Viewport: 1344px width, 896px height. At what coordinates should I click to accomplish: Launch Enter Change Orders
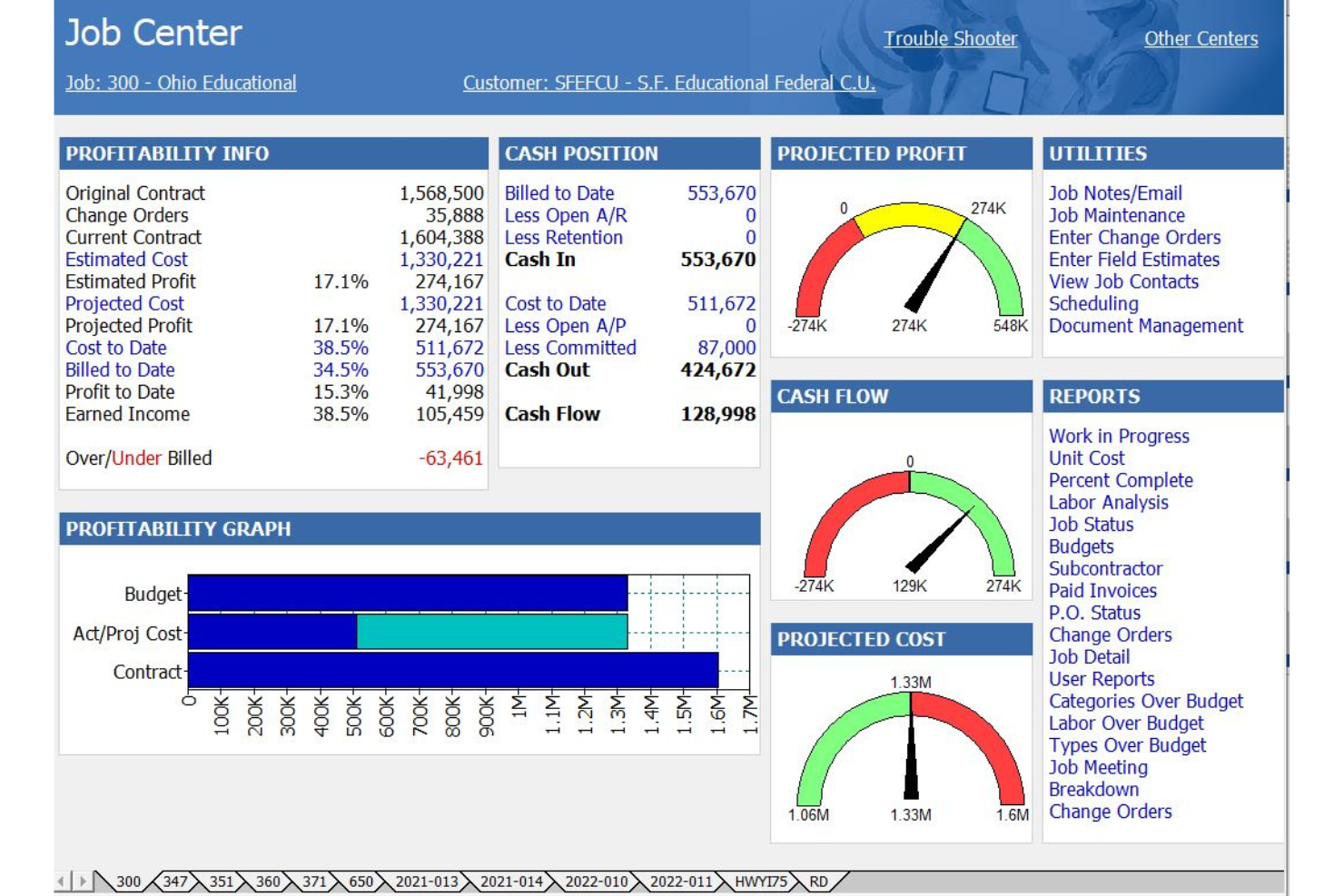click(1134, 237)
